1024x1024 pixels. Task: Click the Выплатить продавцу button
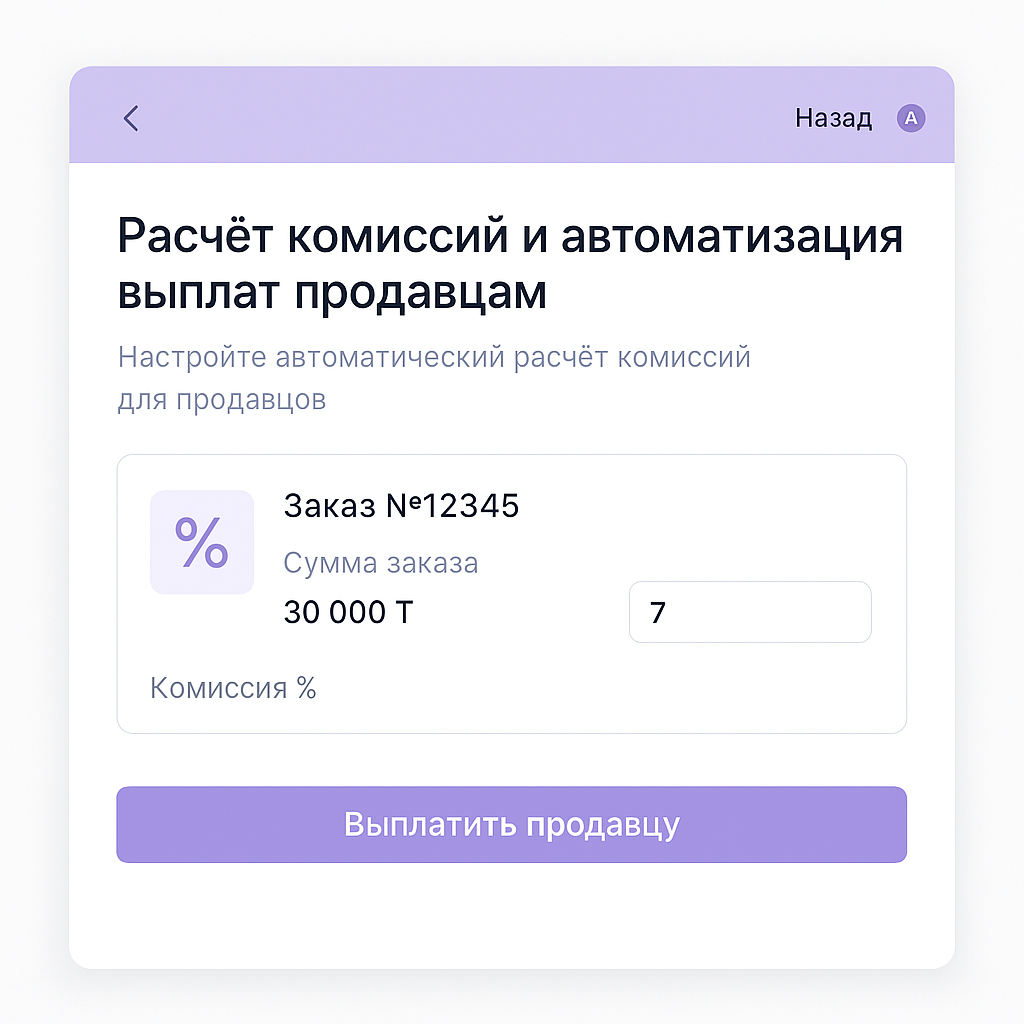coord(511,824)
